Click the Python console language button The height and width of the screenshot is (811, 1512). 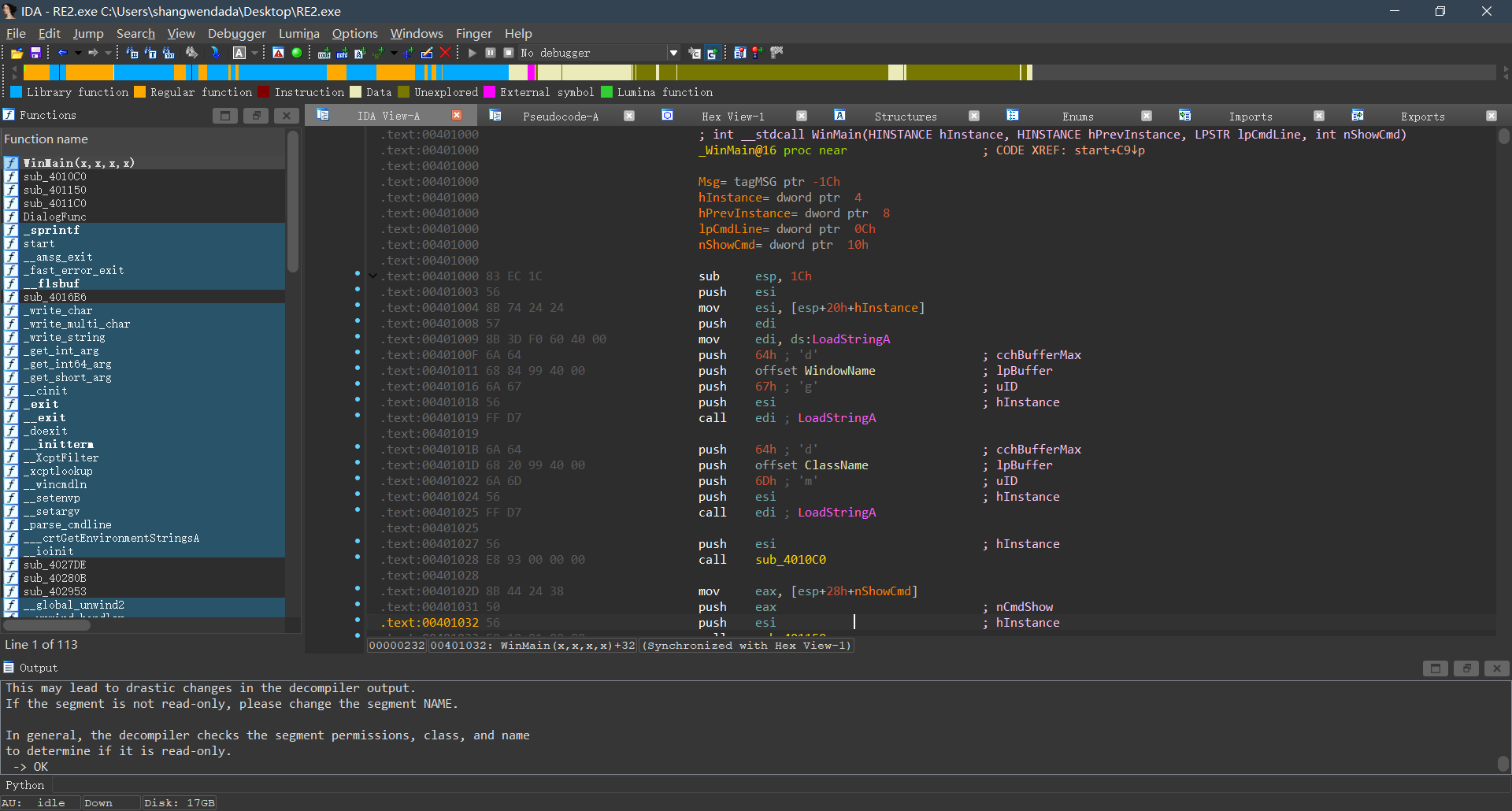[x=25, y=785]
